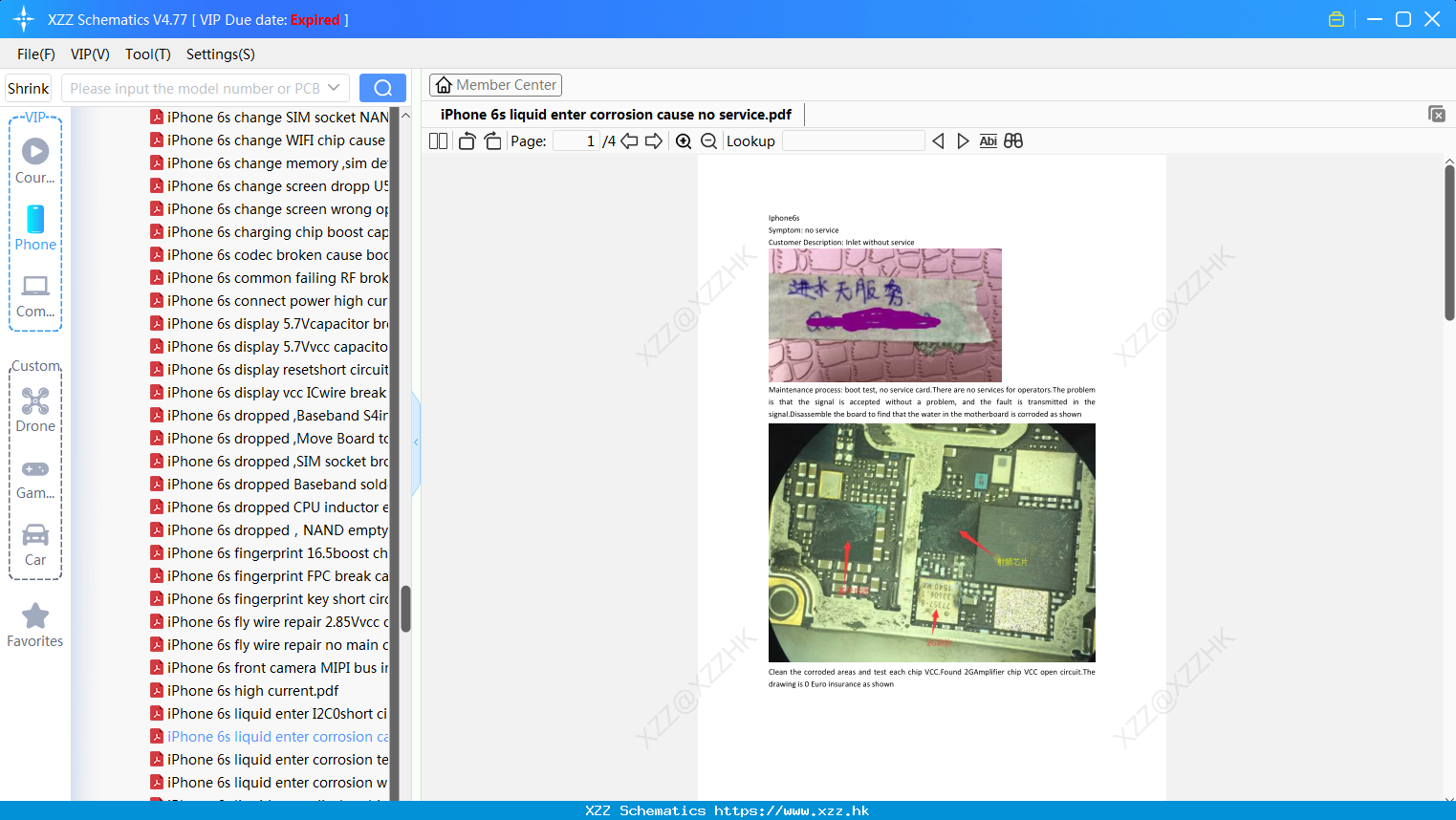Open iPhone 6s connect power high current
The image size is (1456, 820).
pyautogui.click(x=270, y=301)
